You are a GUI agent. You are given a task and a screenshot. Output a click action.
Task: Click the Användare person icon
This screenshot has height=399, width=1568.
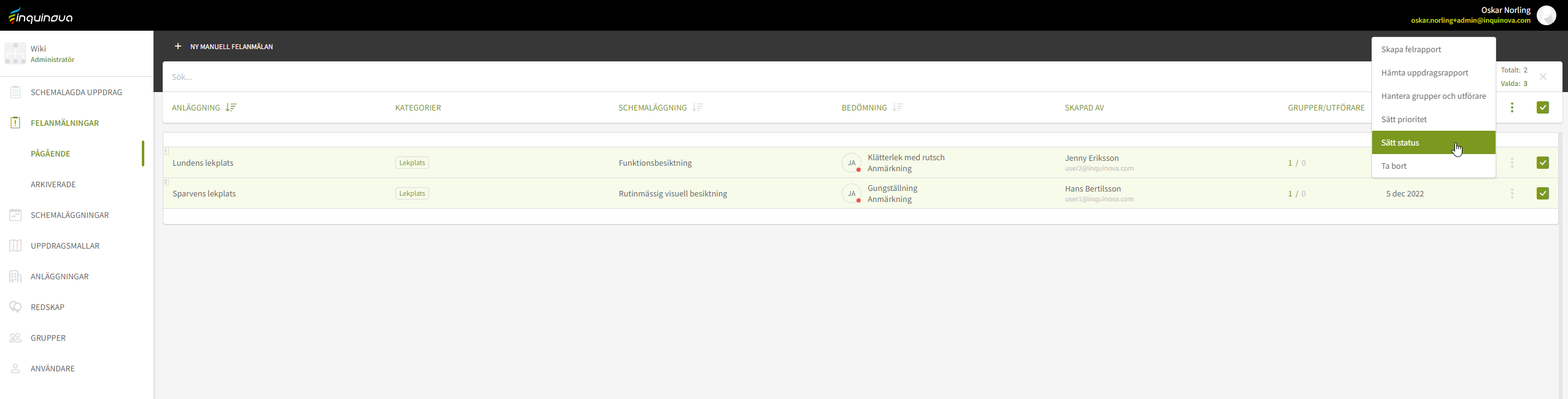15,368
